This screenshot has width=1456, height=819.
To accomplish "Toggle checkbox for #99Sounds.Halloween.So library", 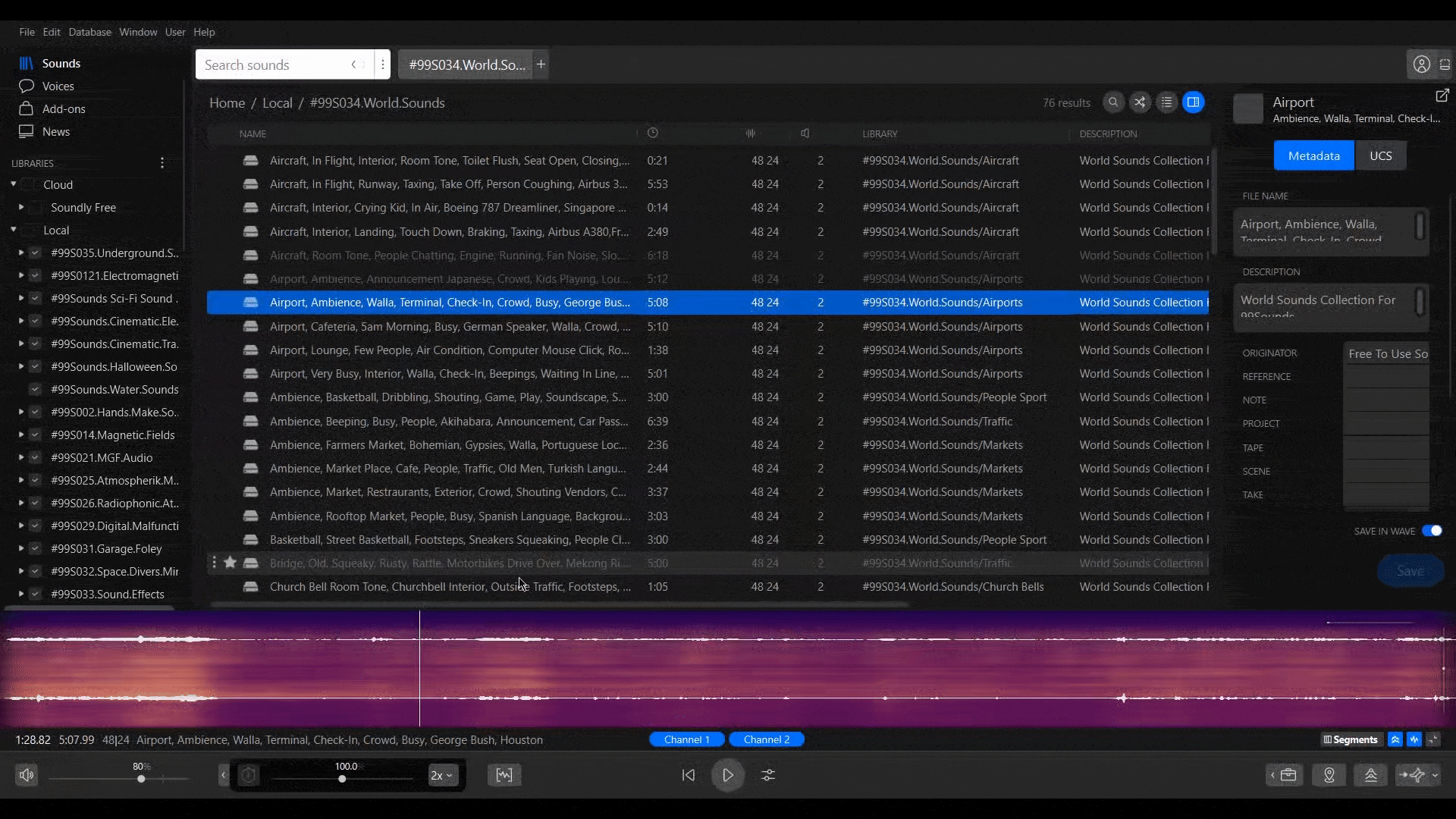I will pyautogui.click(x=35, y=366).
